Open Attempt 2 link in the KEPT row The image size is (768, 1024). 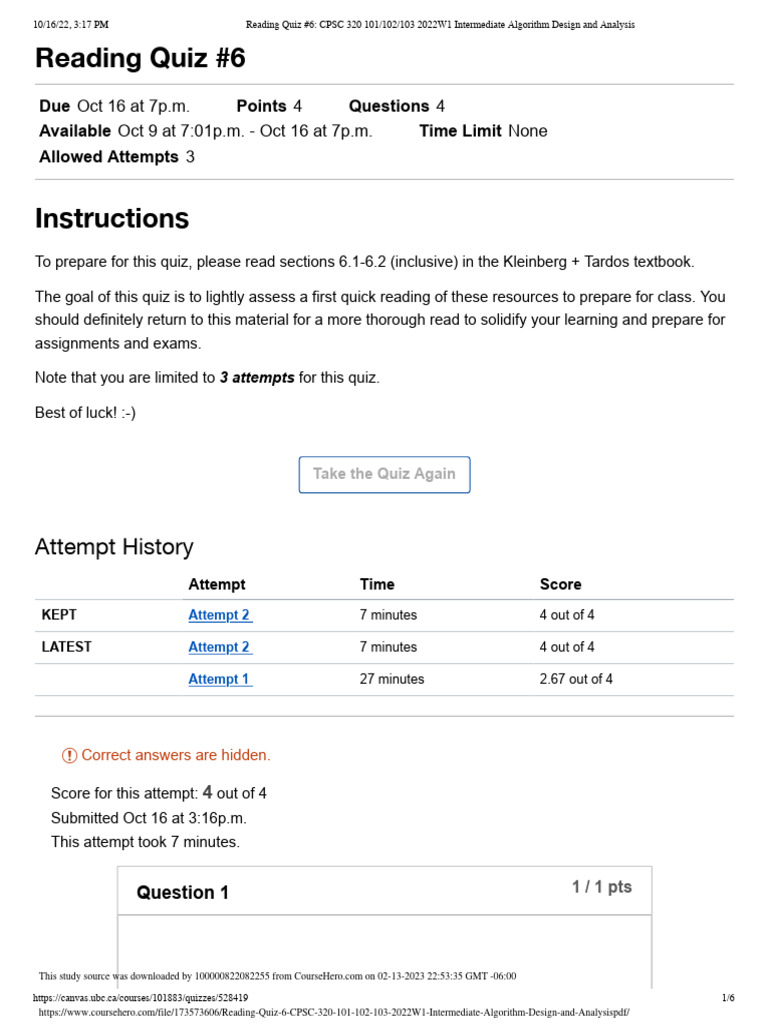point(219,615)
